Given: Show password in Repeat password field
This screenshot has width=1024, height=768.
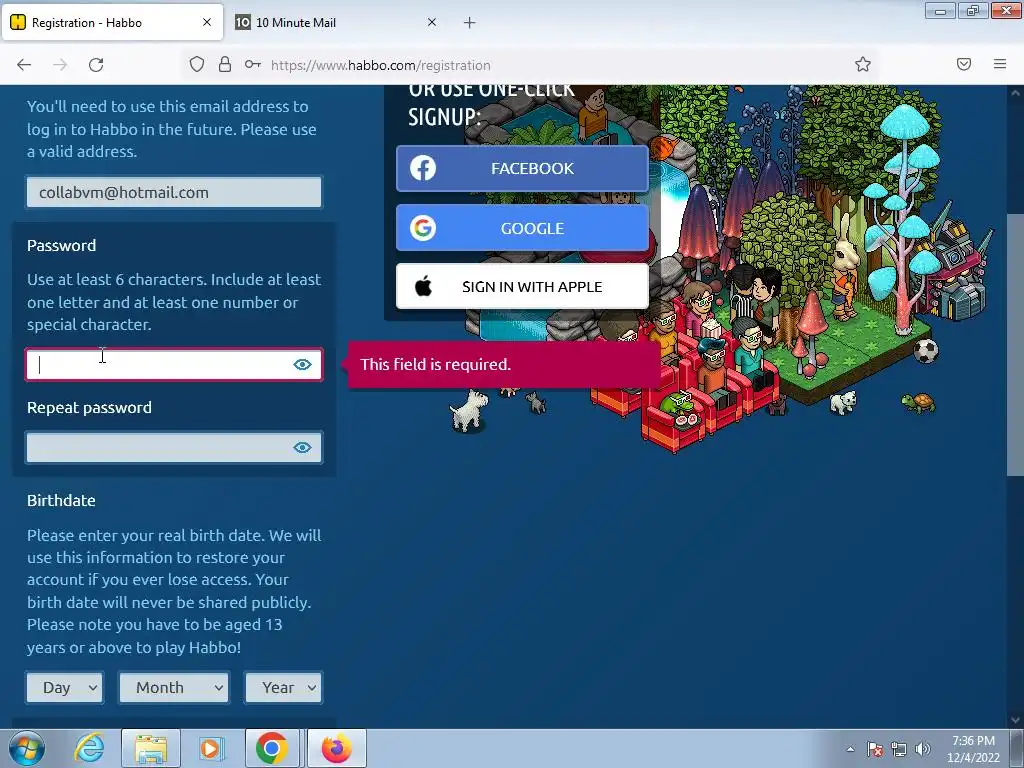Looking at the screenshot, I should (302, 447).
